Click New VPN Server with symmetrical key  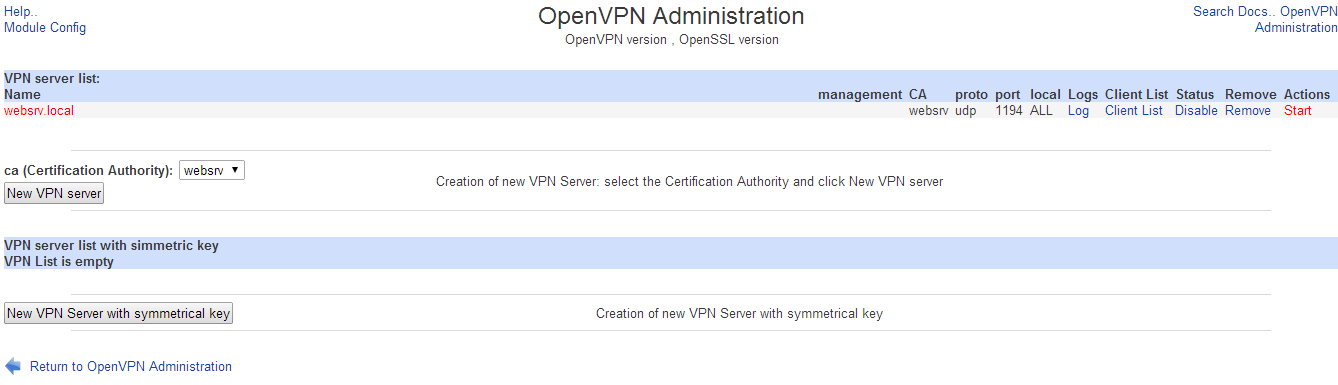tap(119, 313)
